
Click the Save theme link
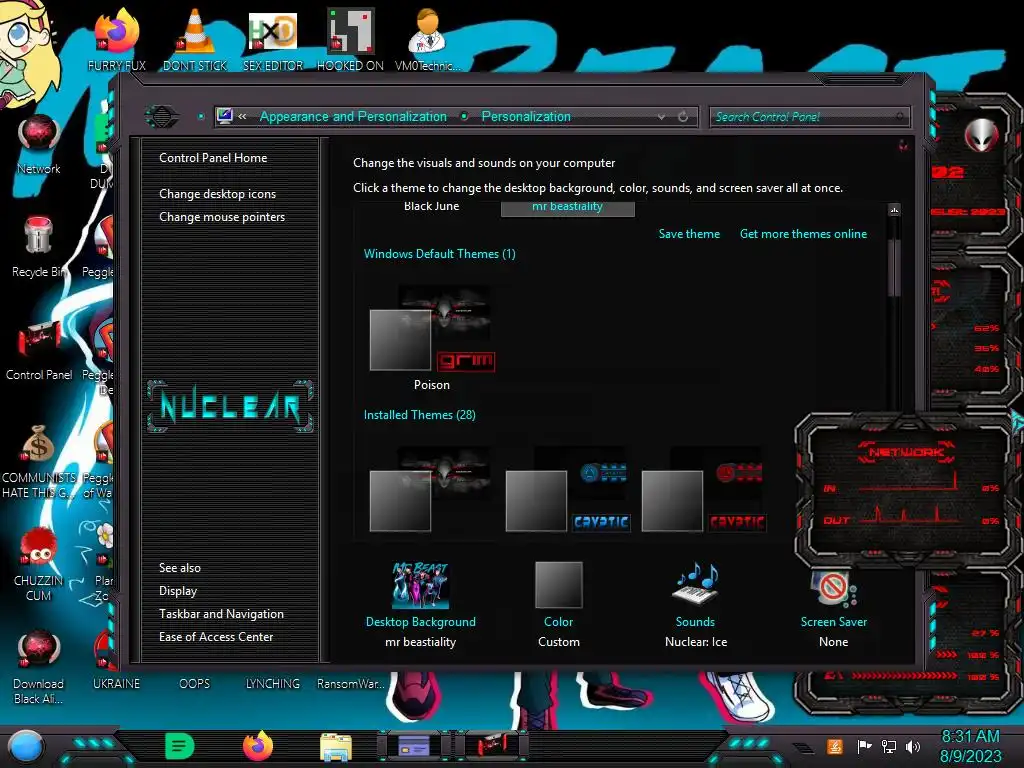coord(689,234)
